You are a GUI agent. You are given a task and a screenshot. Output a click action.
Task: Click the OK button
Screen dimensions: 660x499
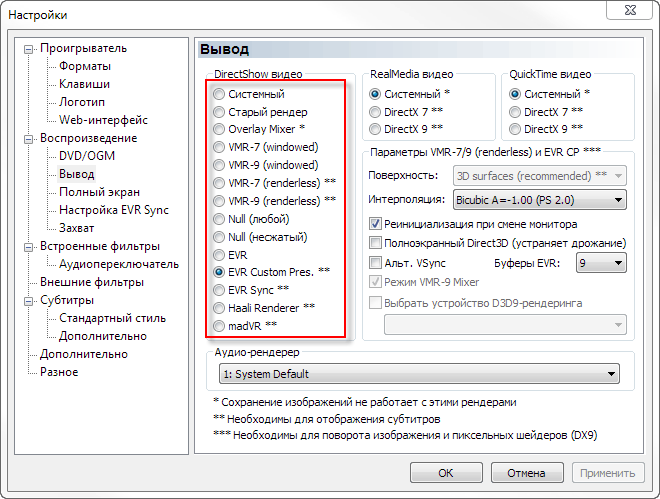coord(446,472)
